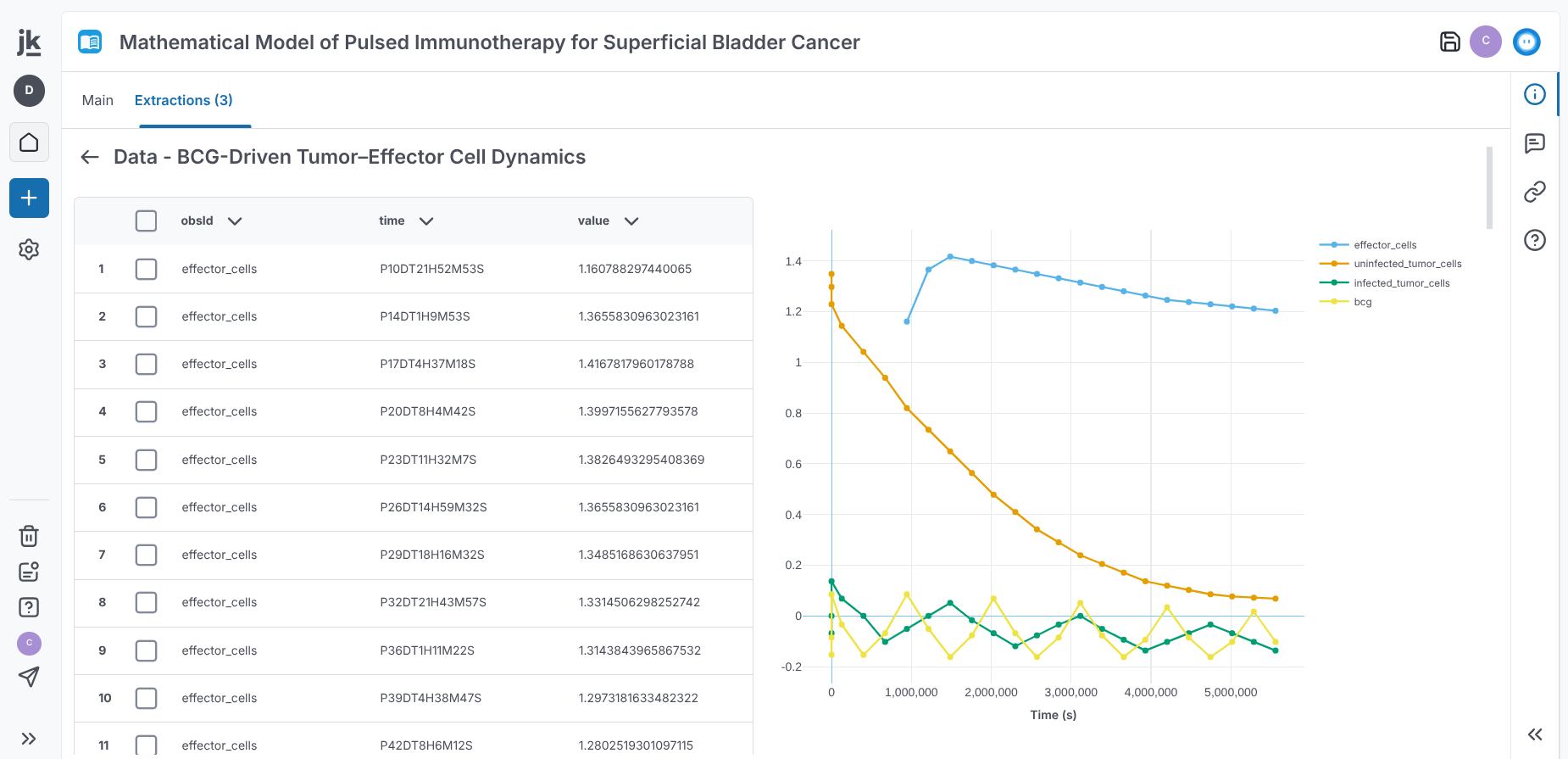Check the row 10 checkbox
The height and width of the screenshot is (759, 1568).
147,698
